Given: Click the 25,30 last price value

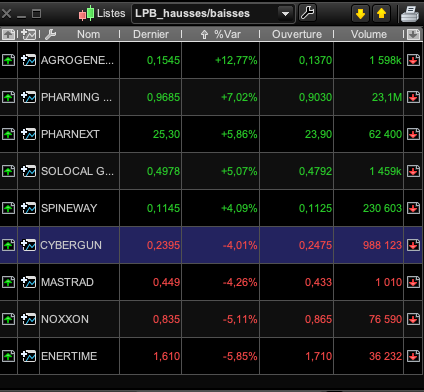Looking at the screenshot, I should click(166, 134).
